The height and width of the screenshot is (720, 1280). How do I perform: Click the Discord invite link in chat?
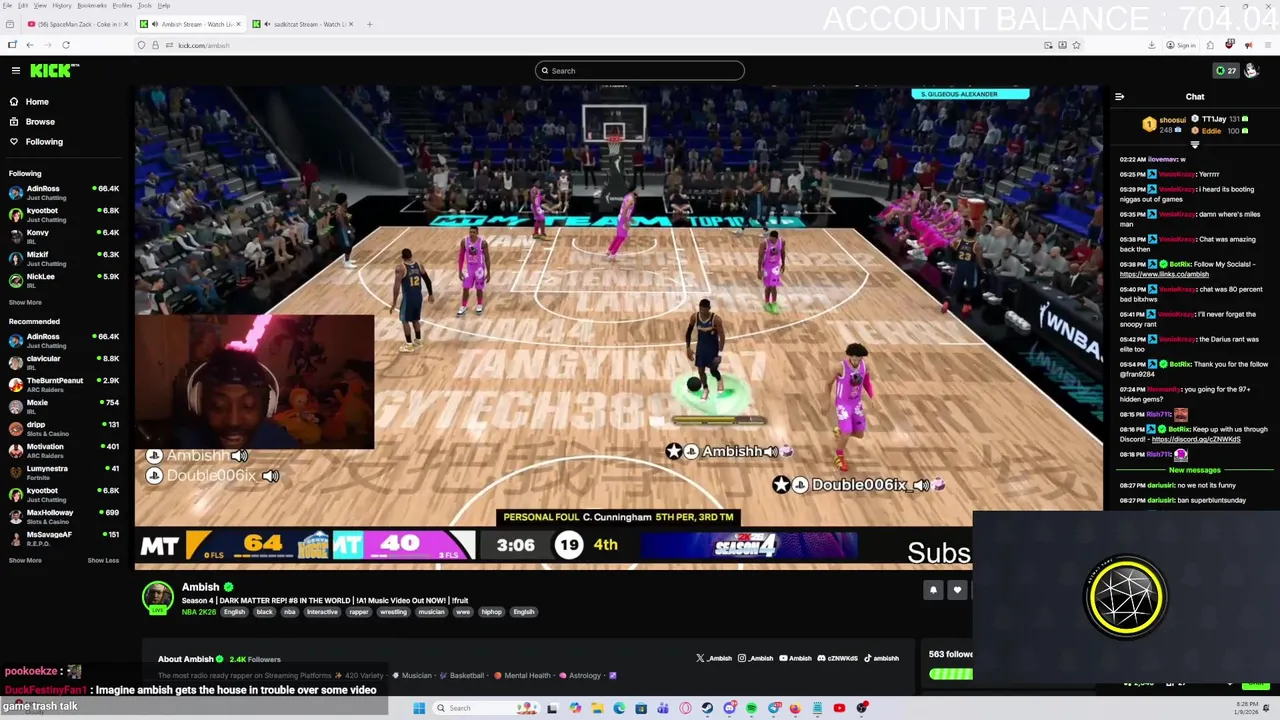[x=1196, y=439]
